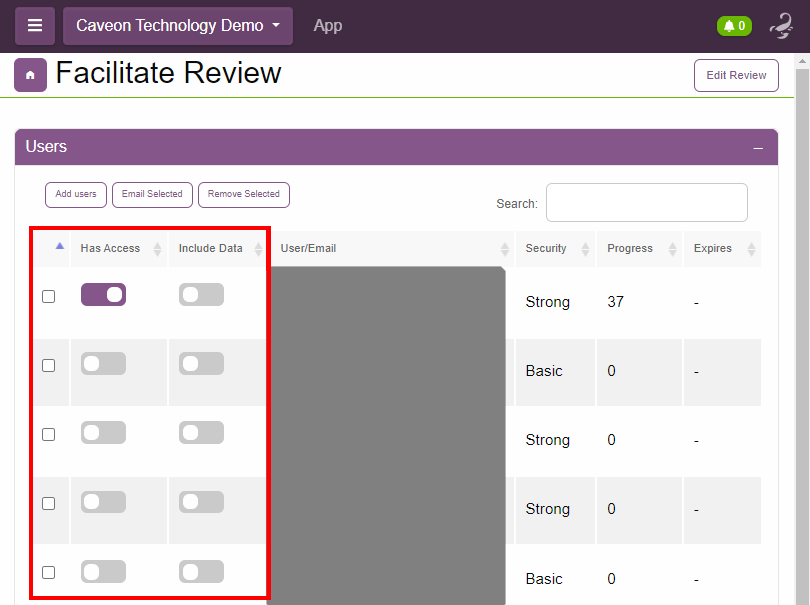Sort by the Has Access column

pos(119,249)
